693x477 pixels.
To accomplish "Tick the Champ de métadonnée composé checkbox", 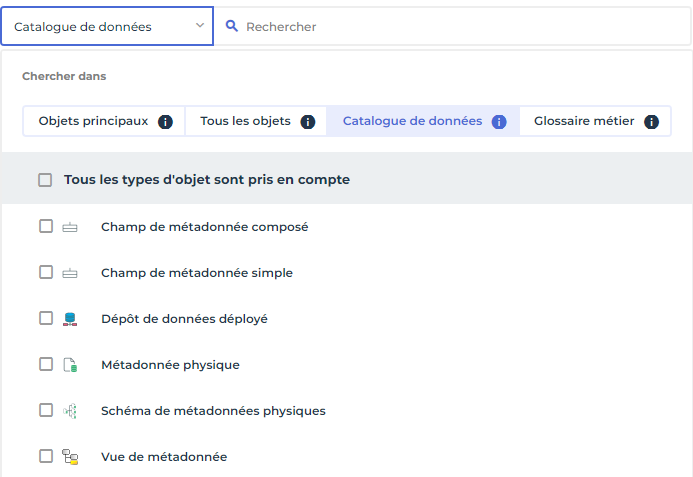I will coord(46,227).
